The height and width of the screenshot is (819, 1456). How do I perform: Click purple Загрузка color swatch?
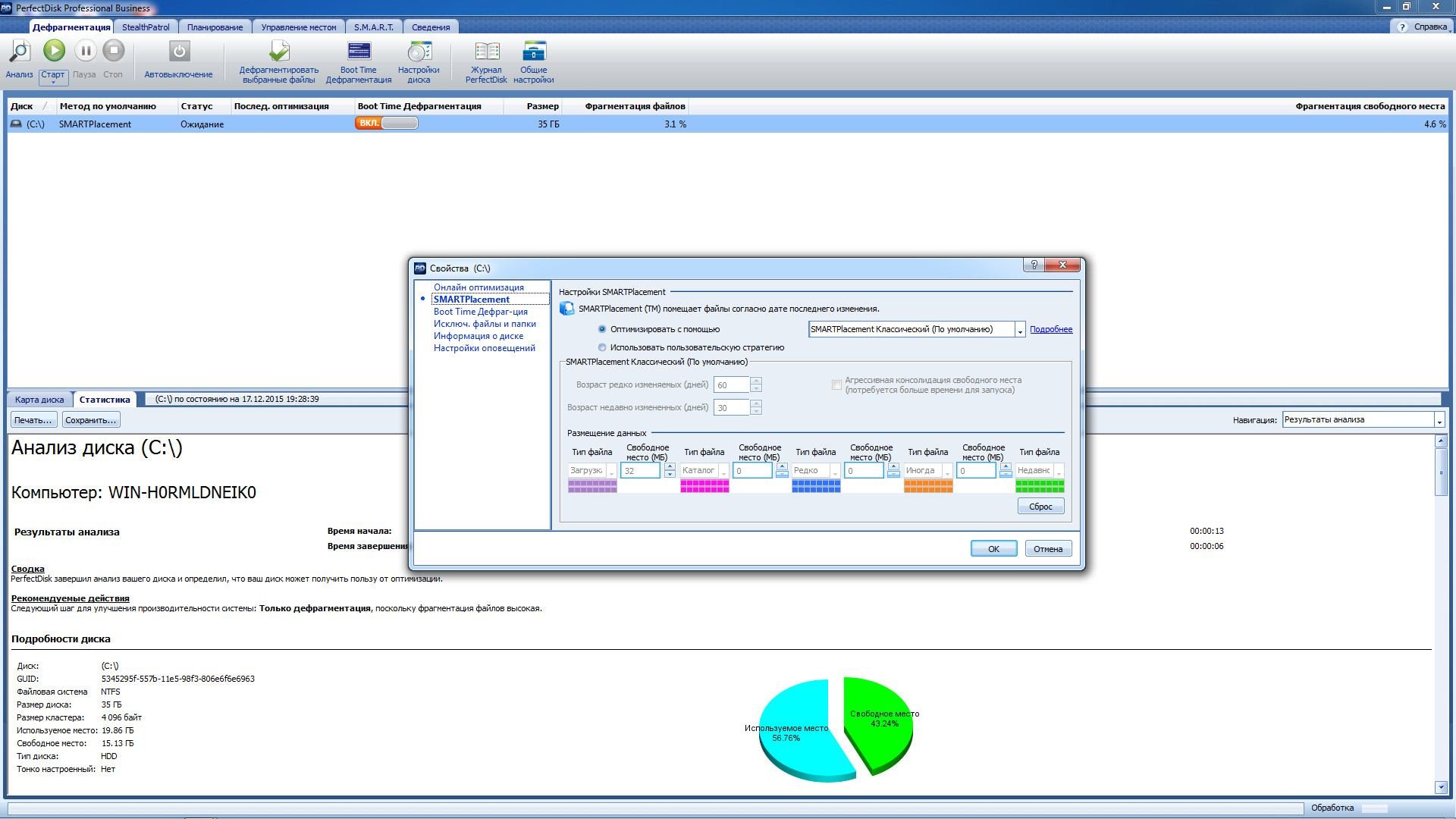click(592, 486)
